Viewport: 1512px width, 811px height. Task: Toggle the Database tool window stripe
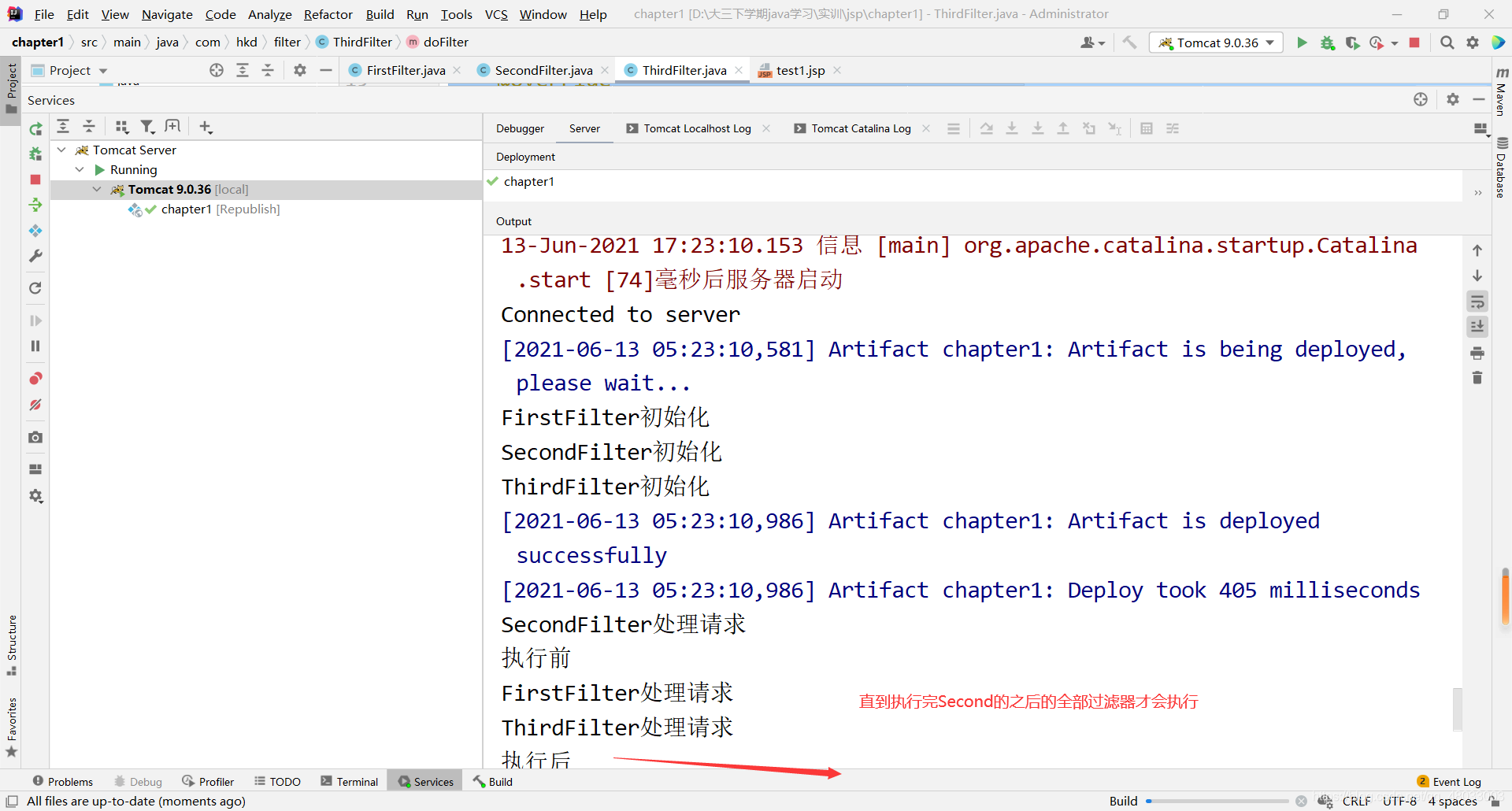coord(1502,167)
